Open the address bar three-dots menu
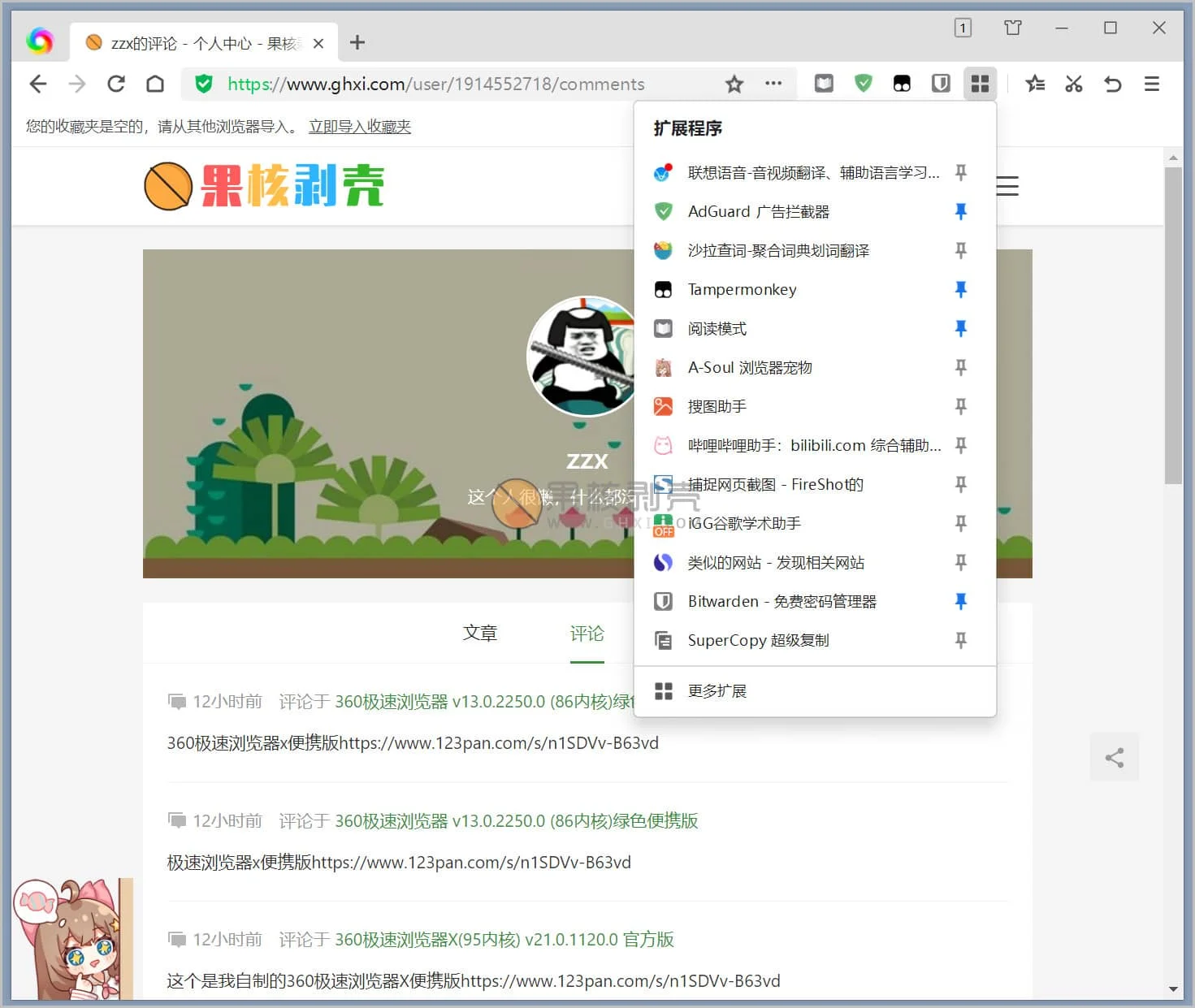The width and height of the screenshot is (1195, 1008). point(773,83)
